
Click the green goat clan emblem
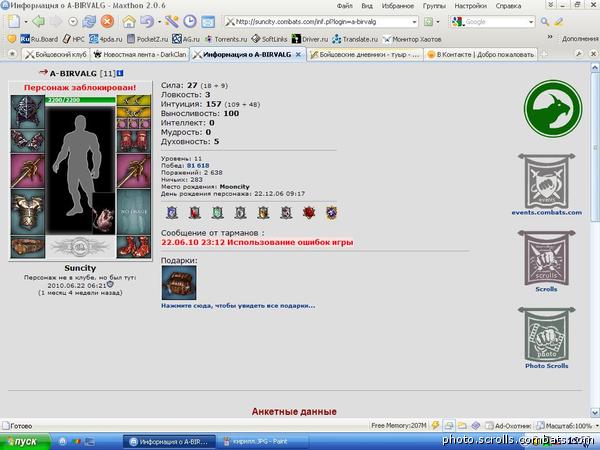click(x=553, y=109)
